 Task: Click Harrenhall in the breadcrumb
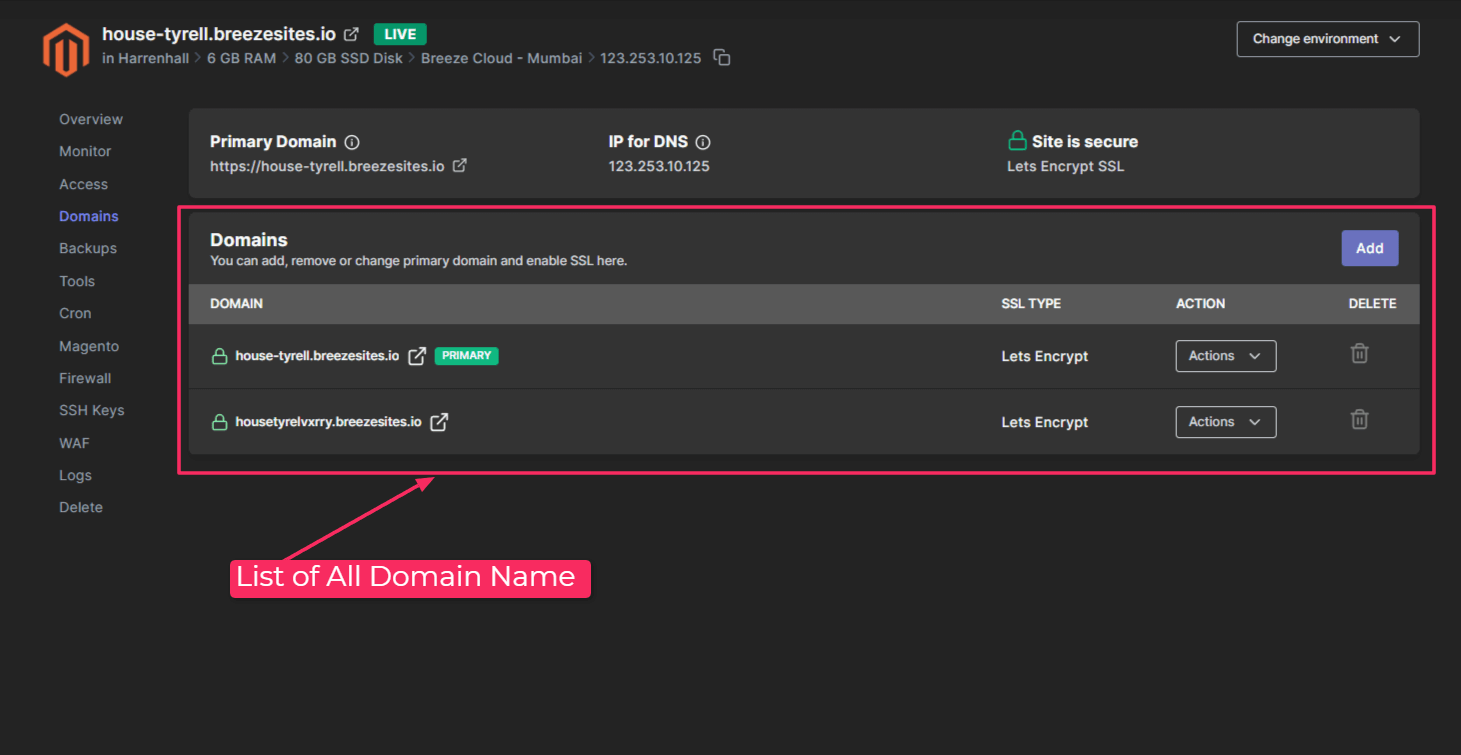[153, 58]
